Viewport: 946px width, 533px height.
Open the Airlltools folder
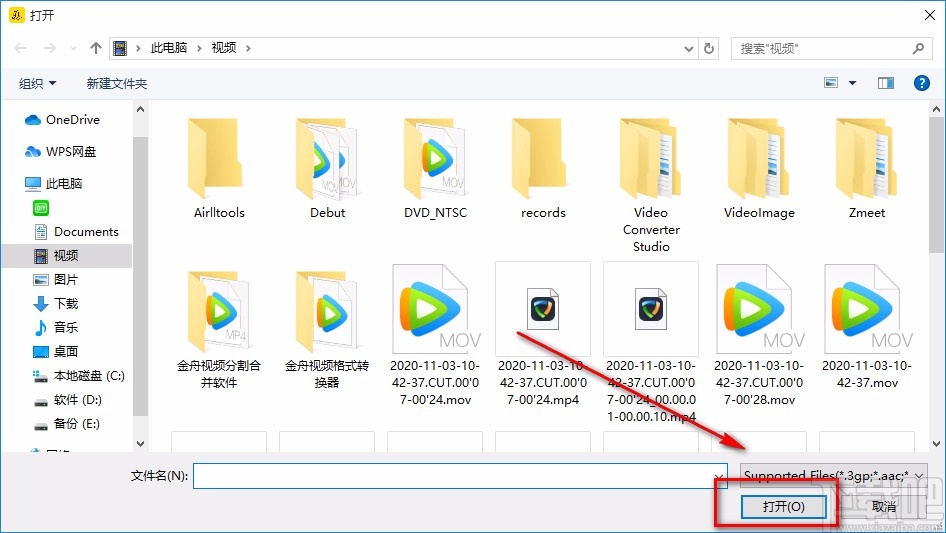(218, 169)
